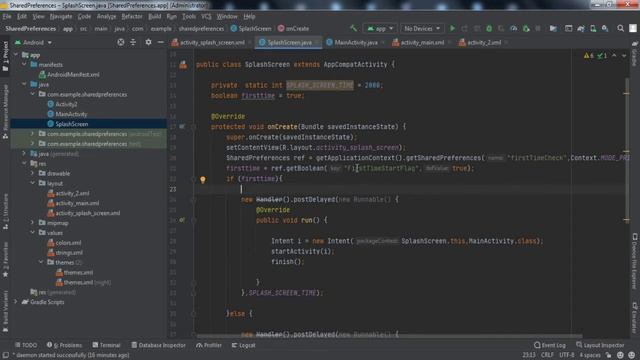The height and width of the screenshot is (360, 640).
Task: Open the Navigate menu
Action: pyautogui.click(x=61, y=16)
